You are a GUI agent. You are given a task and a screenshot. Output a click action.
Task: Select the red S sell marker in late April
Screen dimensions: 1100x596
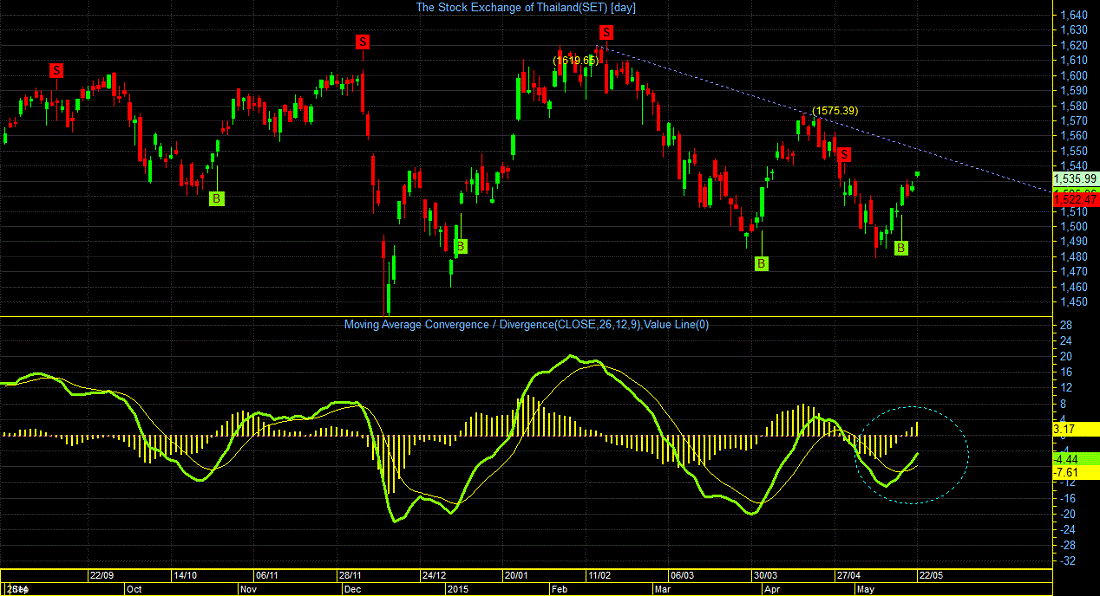click(x=844, y=154)
